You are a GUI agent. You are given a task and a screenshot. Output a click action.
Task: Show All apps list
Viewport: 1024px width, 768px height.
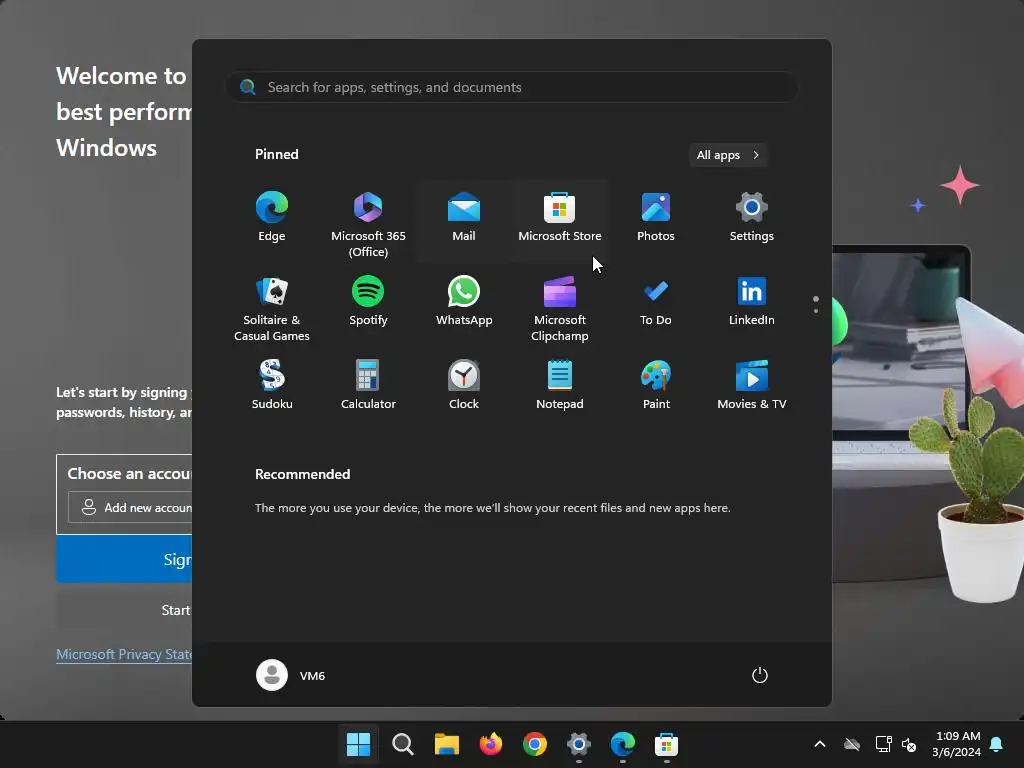728,155
